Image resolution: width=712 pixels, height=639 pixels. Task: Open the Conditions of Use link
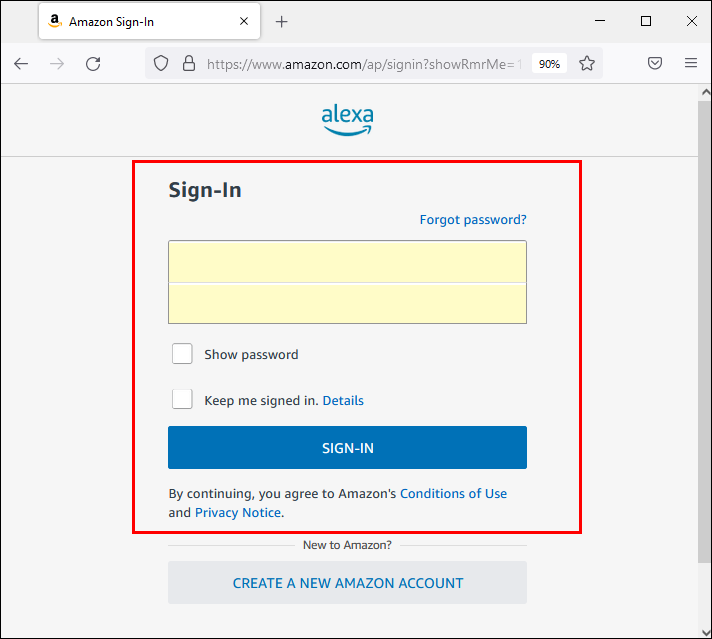tap(453, 494)
